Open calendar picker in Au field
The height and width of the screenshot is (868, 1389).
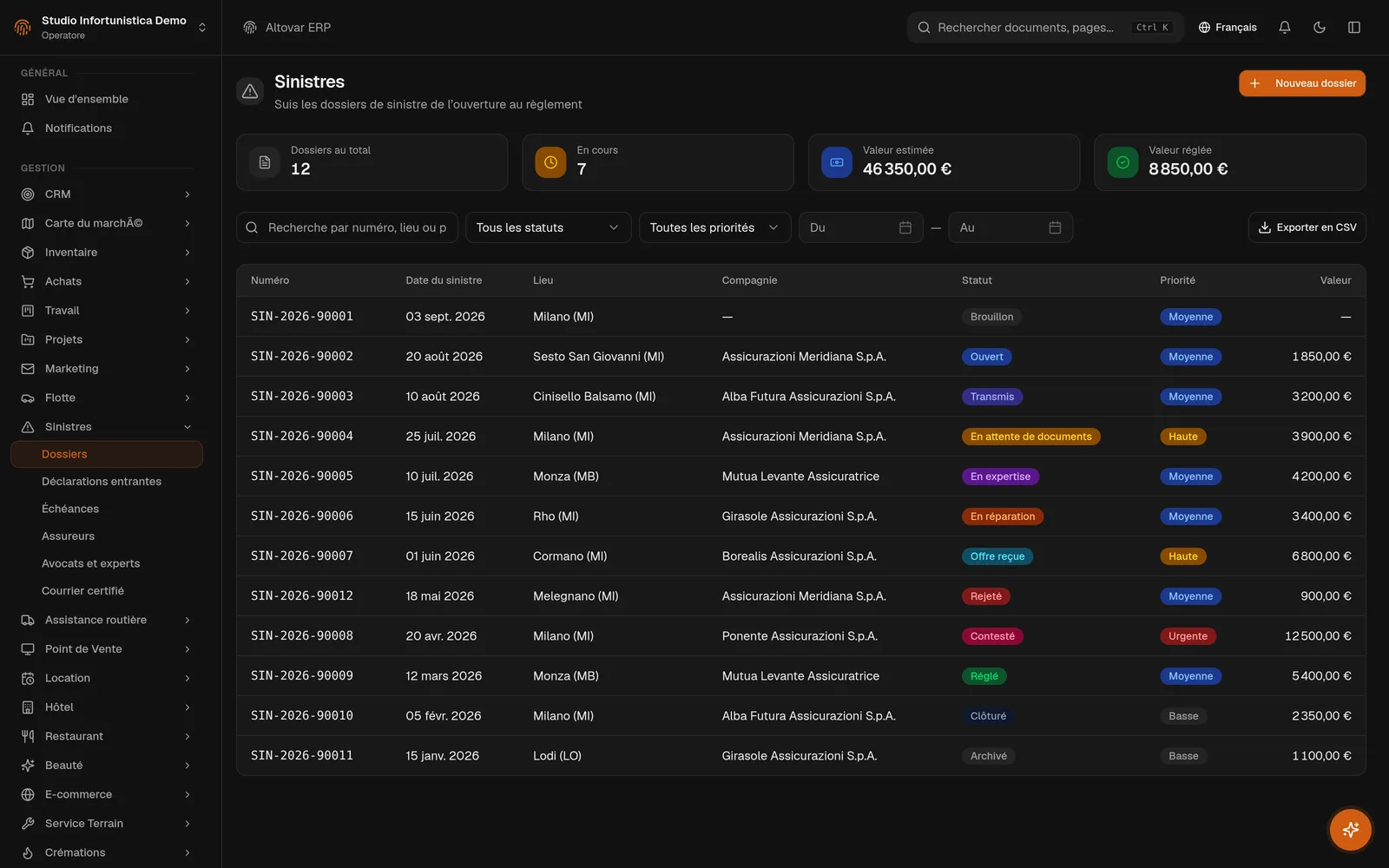(x=1056, y=227)
